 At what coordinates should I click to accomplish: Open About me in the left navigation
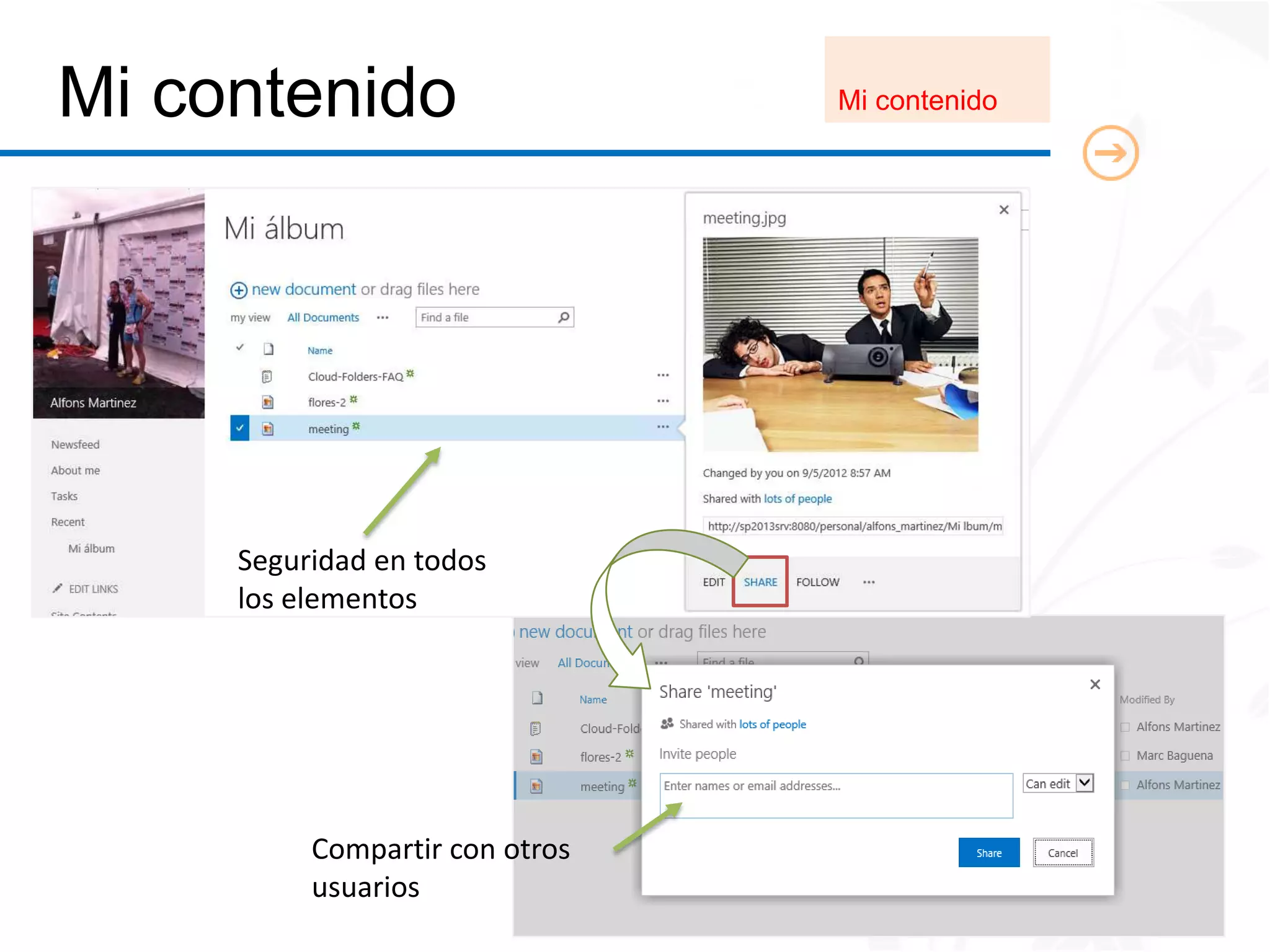[75, 470]
